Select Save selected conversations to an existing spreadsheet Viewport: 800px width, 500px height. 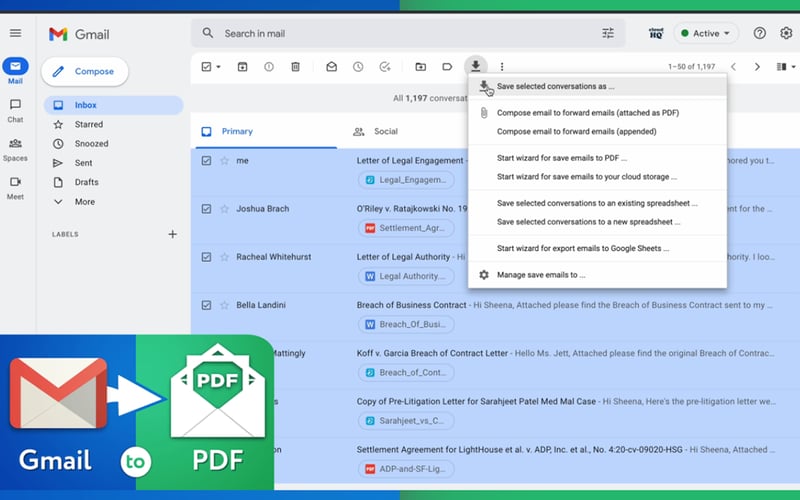point(597,203)
